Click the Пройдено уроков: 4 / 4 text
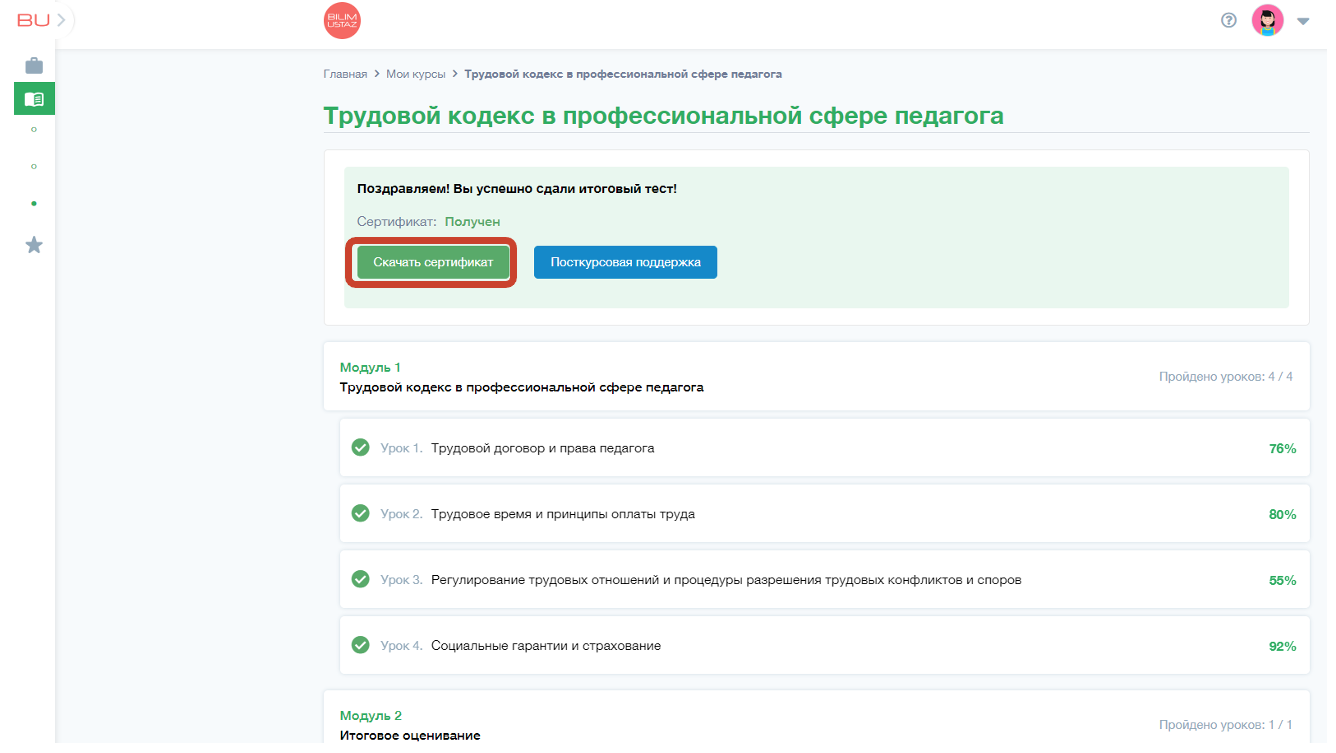 (x=1226, y=377)
